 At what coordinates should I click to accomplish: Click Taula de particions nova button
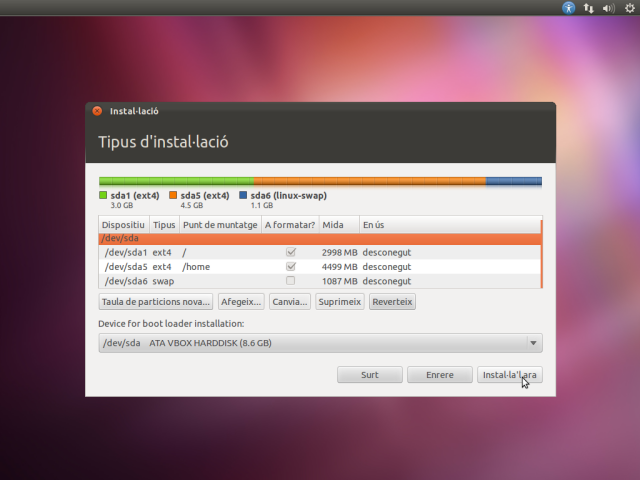[156, 302]
